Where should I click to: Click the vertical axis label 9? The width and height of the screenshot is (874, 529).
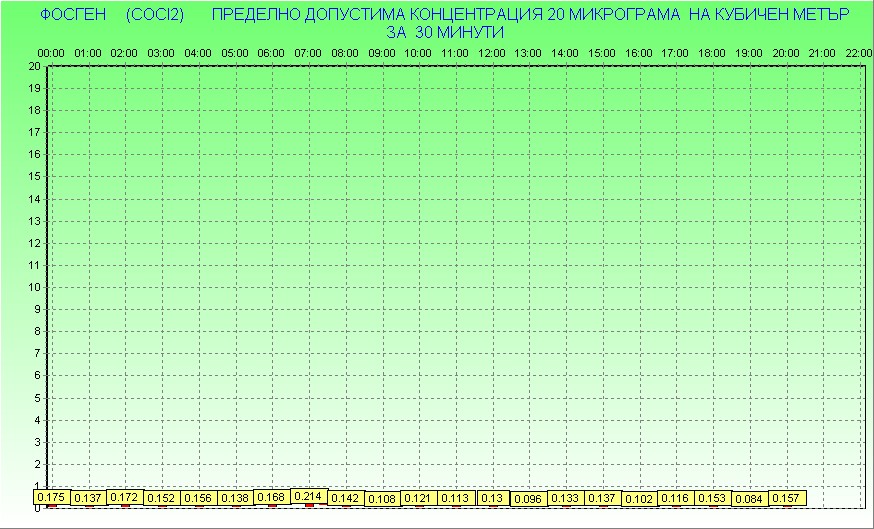tap(38, 309)
